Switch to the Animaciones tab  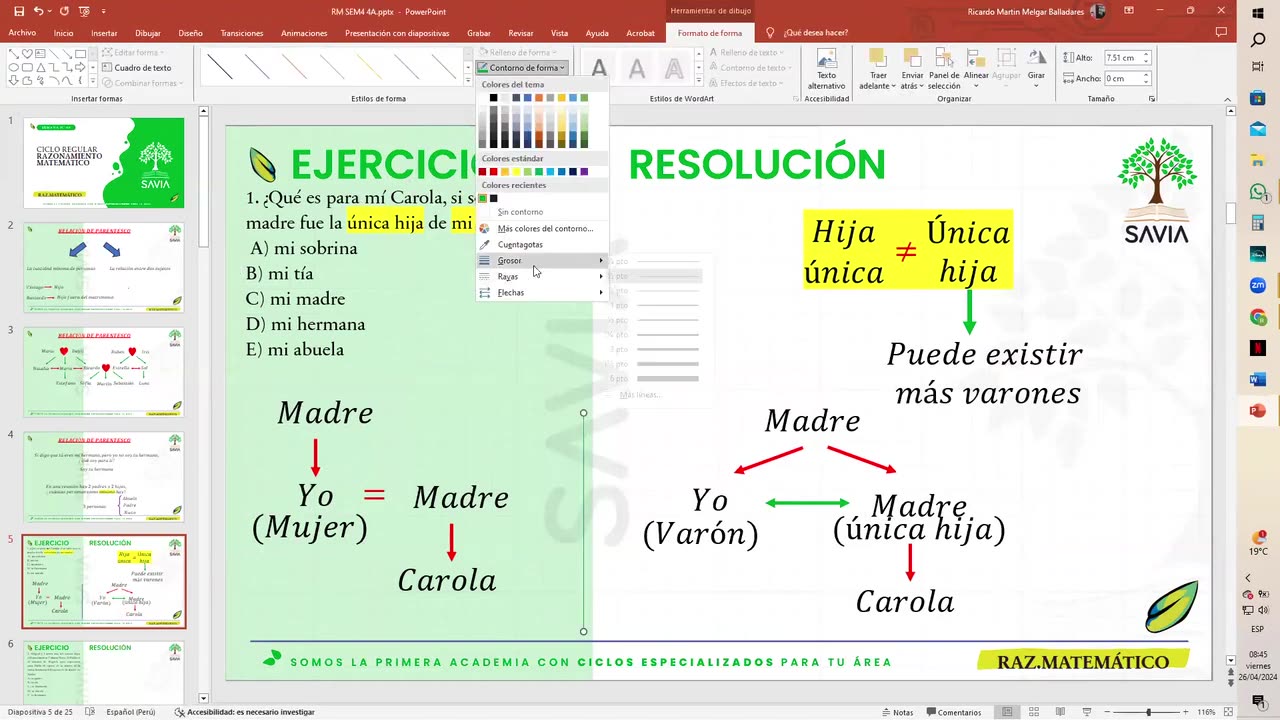[x=304, y=33]
